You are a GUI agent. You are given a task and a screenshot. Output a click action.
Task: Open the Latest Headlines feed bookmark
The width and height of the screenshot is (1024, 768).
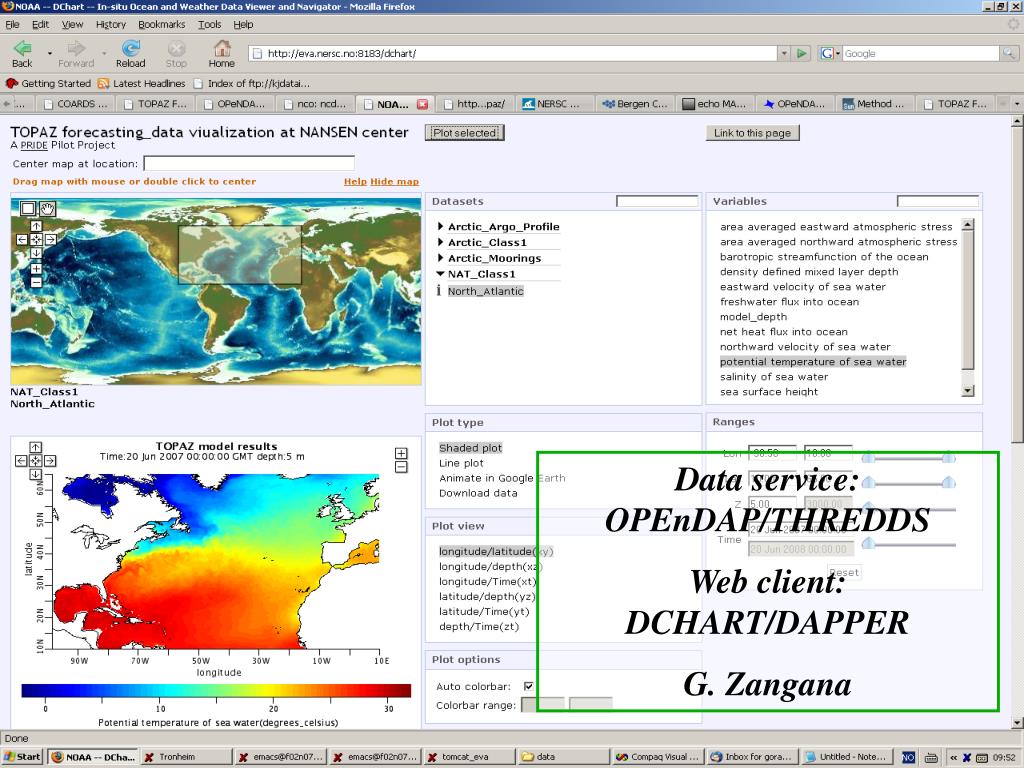point(142,84)
